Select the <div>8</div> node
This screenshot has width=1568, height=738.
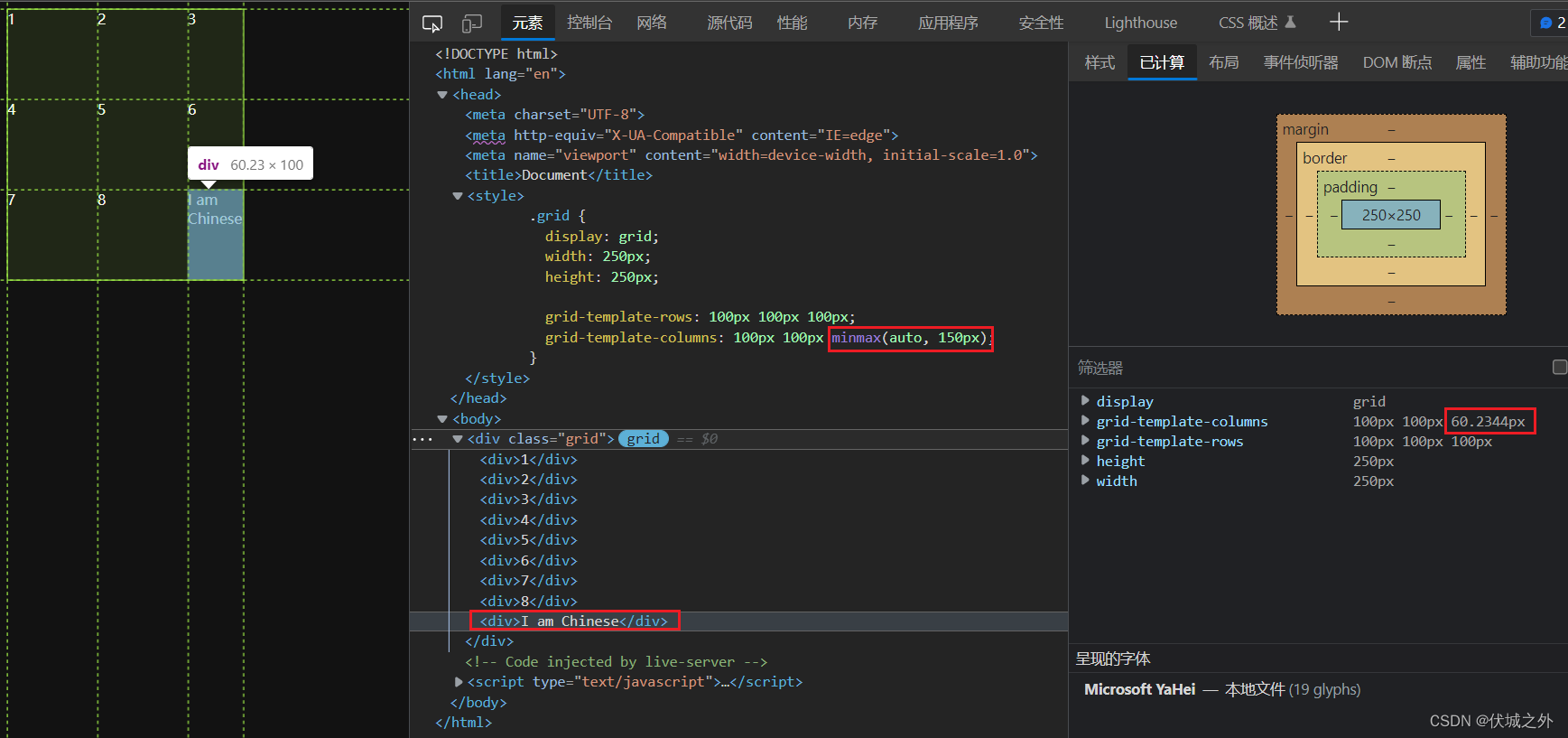[529, 602]
